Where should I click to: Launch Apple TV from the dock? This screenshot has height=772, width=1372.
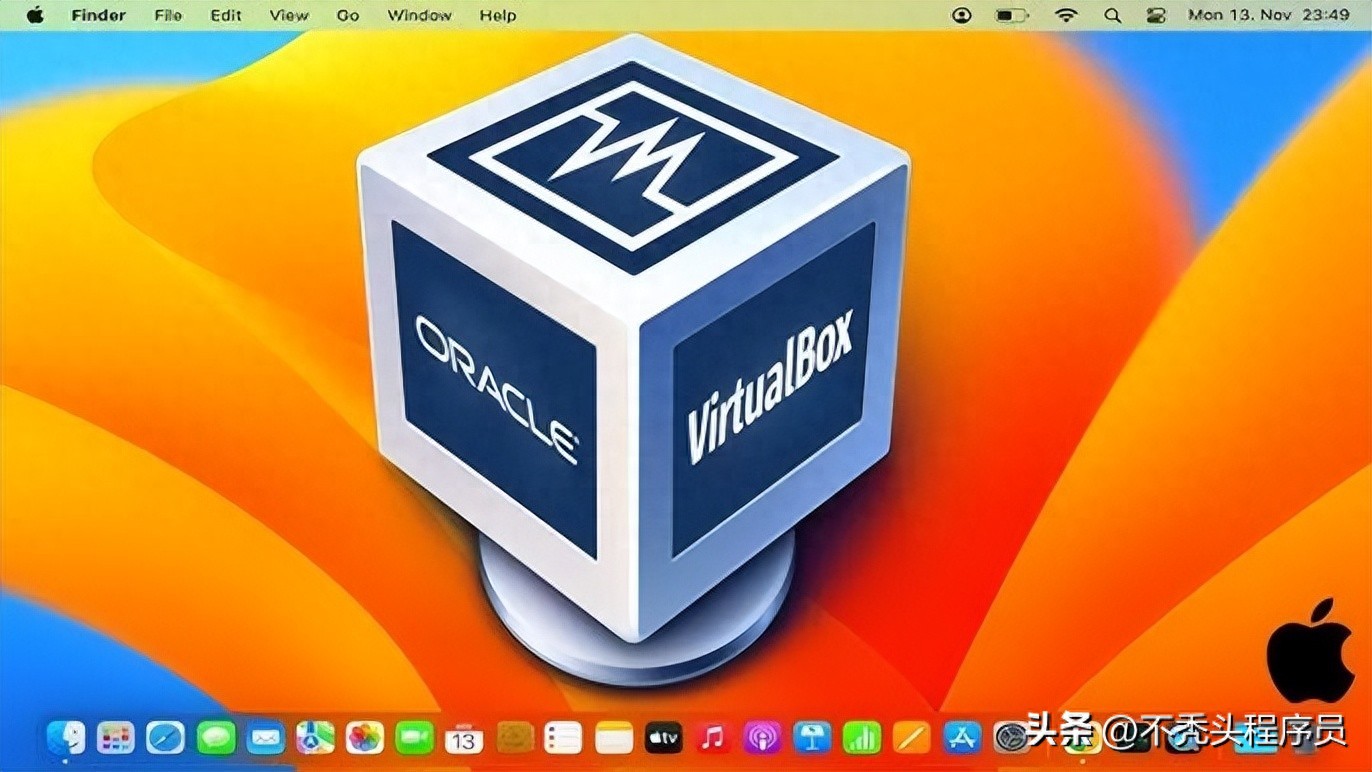663,738
